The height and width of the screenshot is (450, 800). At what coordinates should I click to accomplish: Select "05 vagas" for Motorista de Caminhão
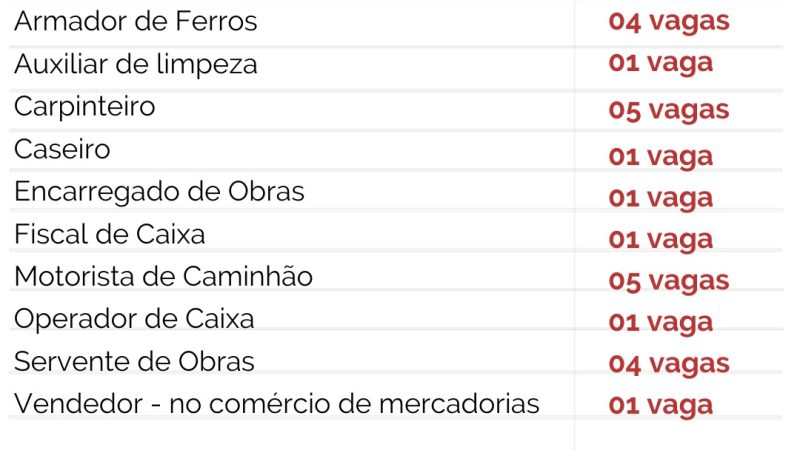point(668,281)
